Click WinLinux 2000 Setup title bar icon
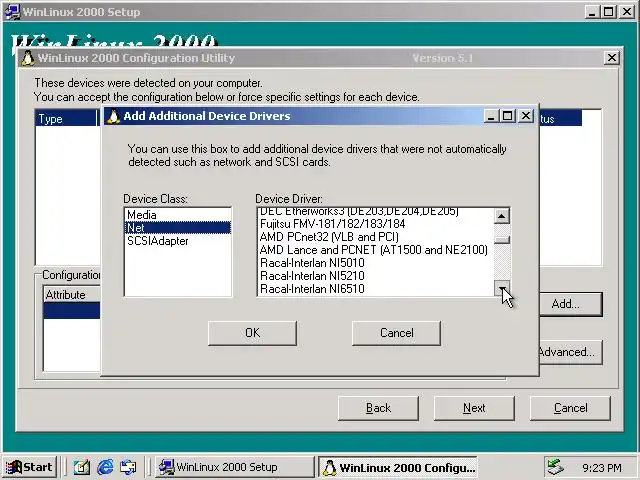This screenshot has width=640, height=480. point(12,12)
